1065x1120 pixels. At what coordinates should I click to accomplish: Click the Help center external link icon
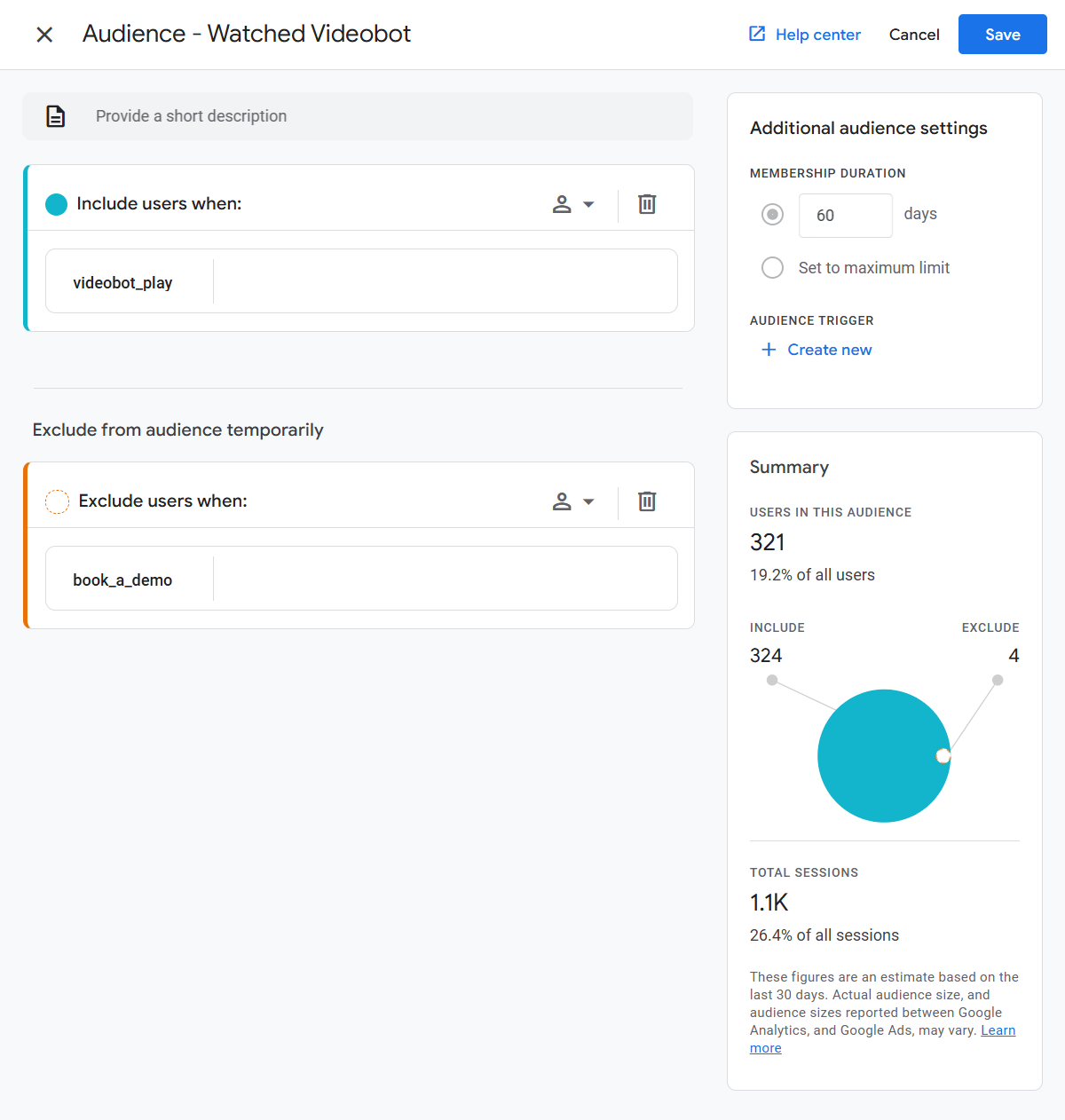click(757, 34)
